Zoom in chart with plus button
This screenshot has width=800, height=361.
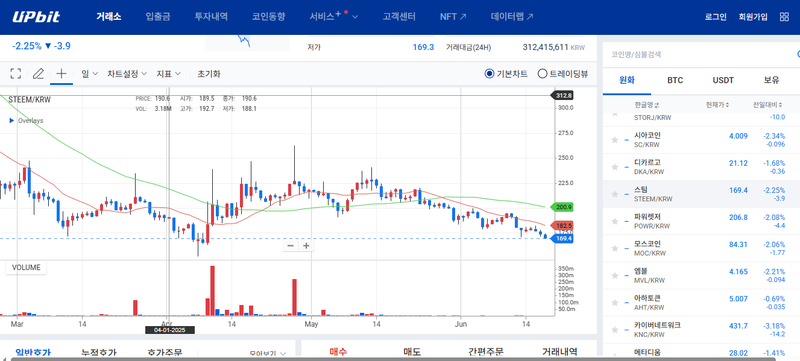pos(306,246)
